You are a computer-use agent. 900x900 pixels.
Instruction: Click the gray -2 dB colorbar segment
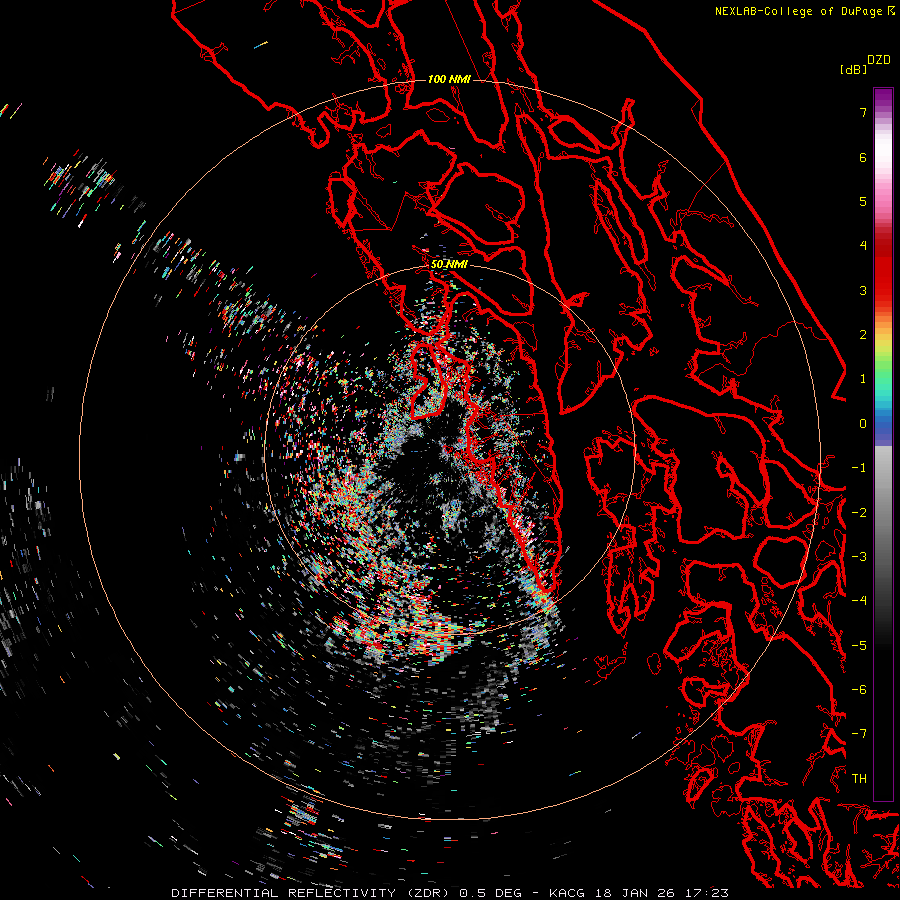click(x=883, y=512)
